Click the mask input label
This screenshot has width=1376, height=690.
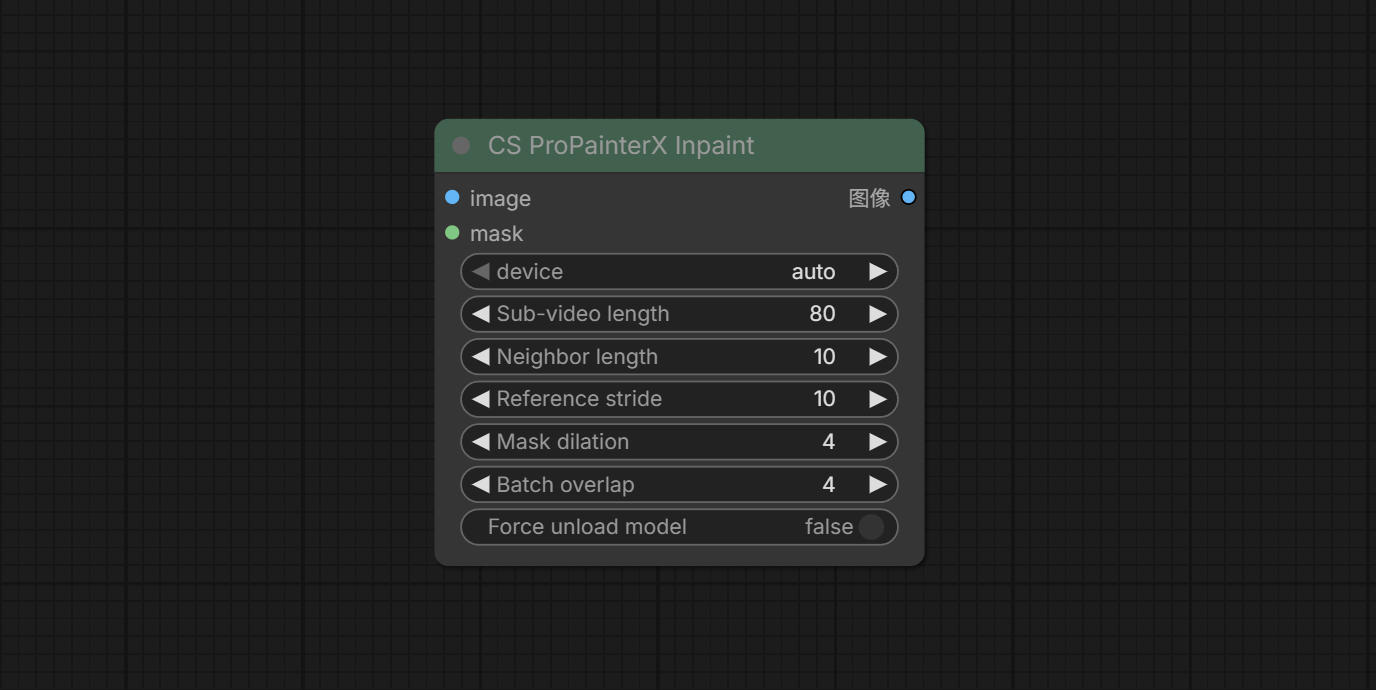(x=496, y=234)
